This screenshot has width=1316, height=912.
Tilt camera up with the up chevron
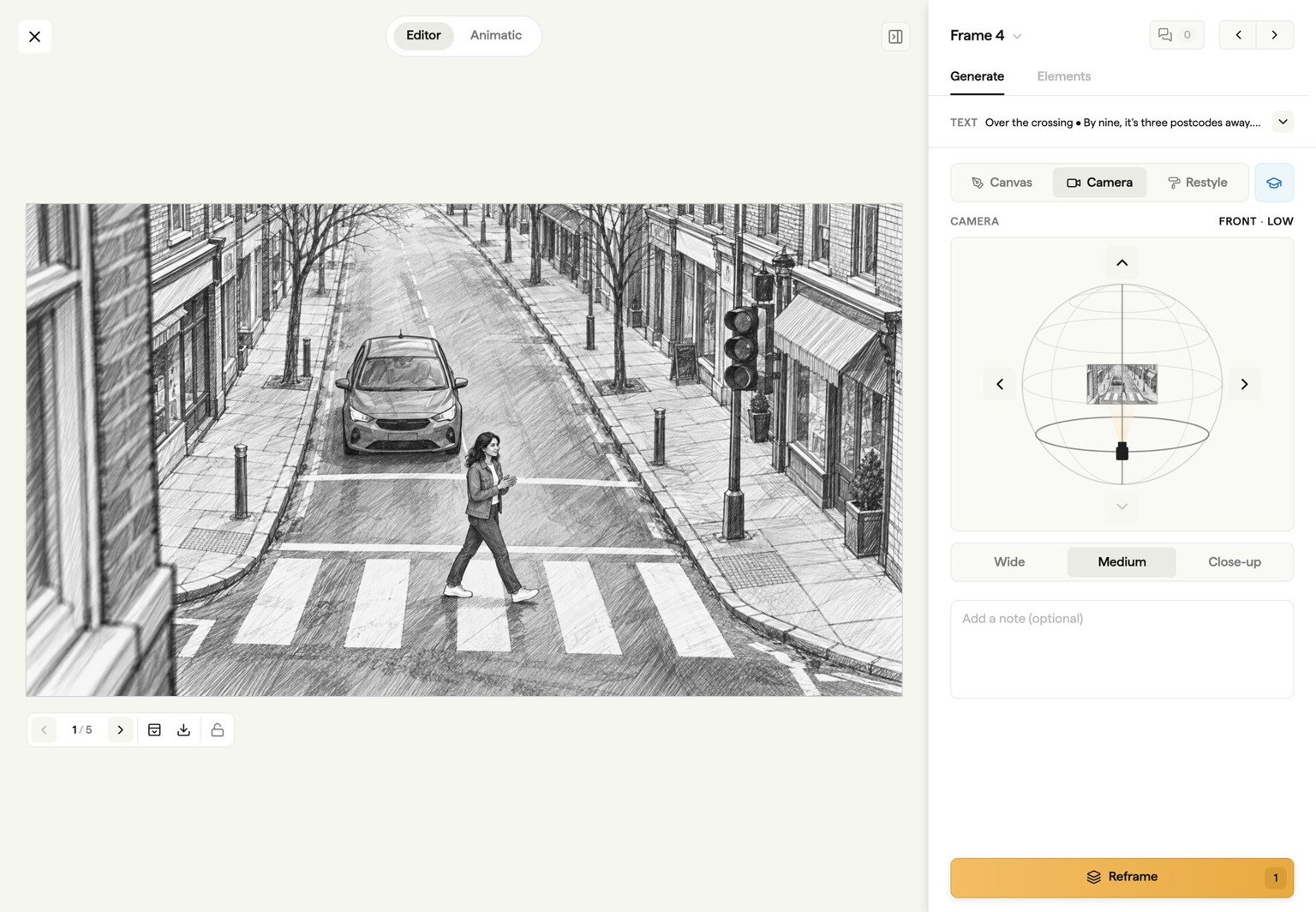point(1122,262)
